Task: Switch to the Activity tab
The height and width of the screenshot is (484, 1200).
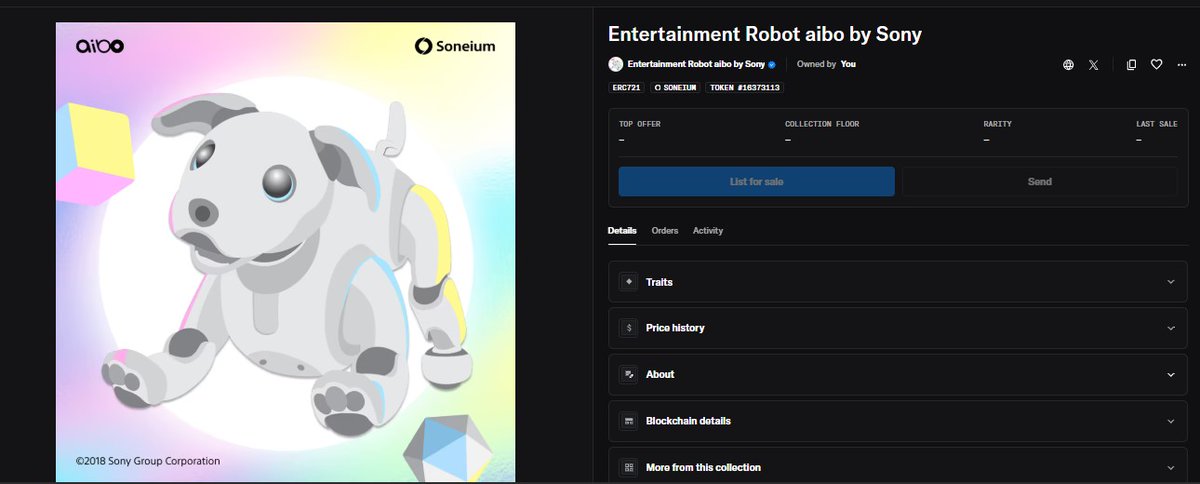Action: pos(708,231)
